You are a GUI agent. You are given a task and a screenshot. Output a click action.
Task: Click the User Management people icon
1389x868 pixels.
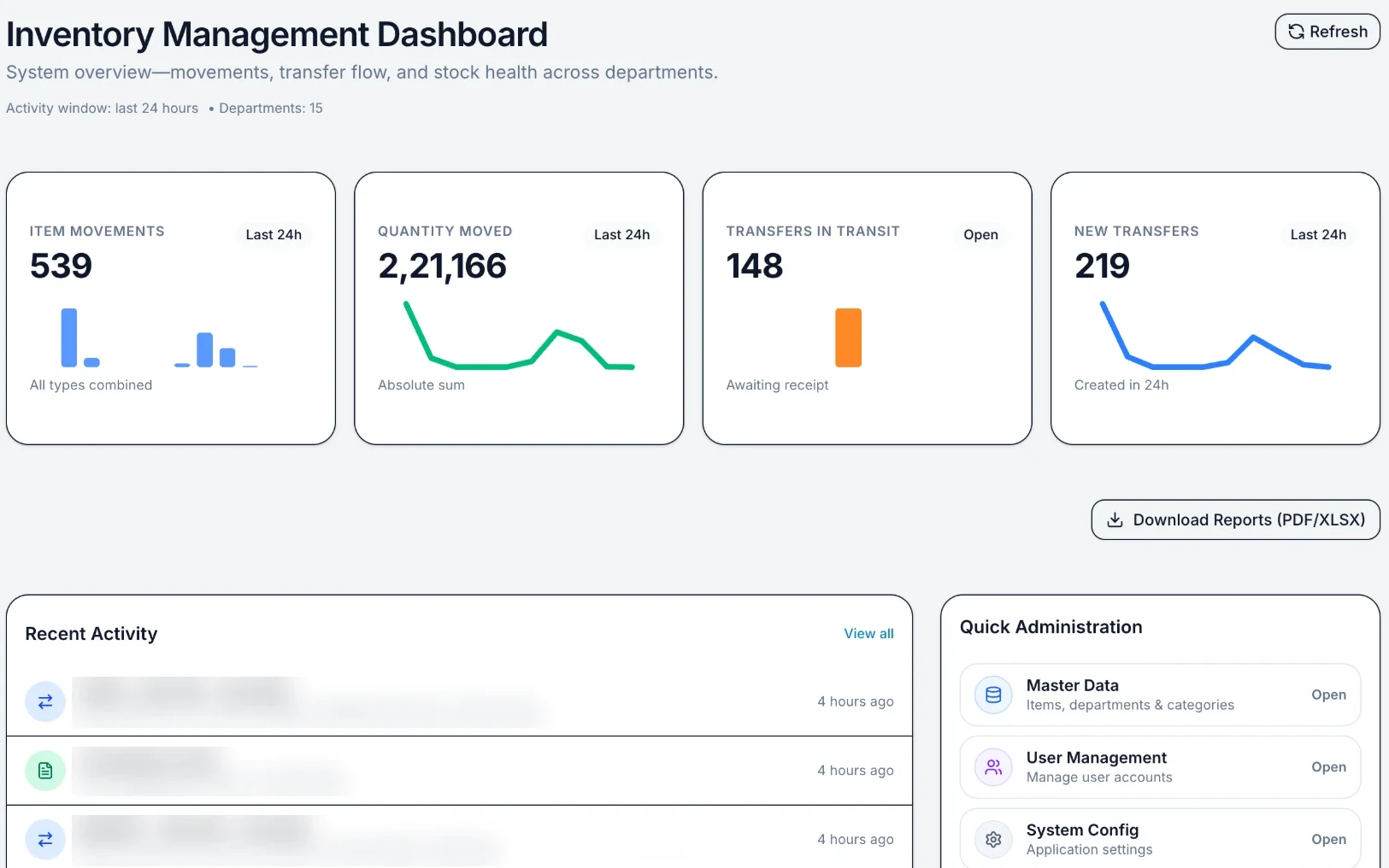click(x=993, y=767)
